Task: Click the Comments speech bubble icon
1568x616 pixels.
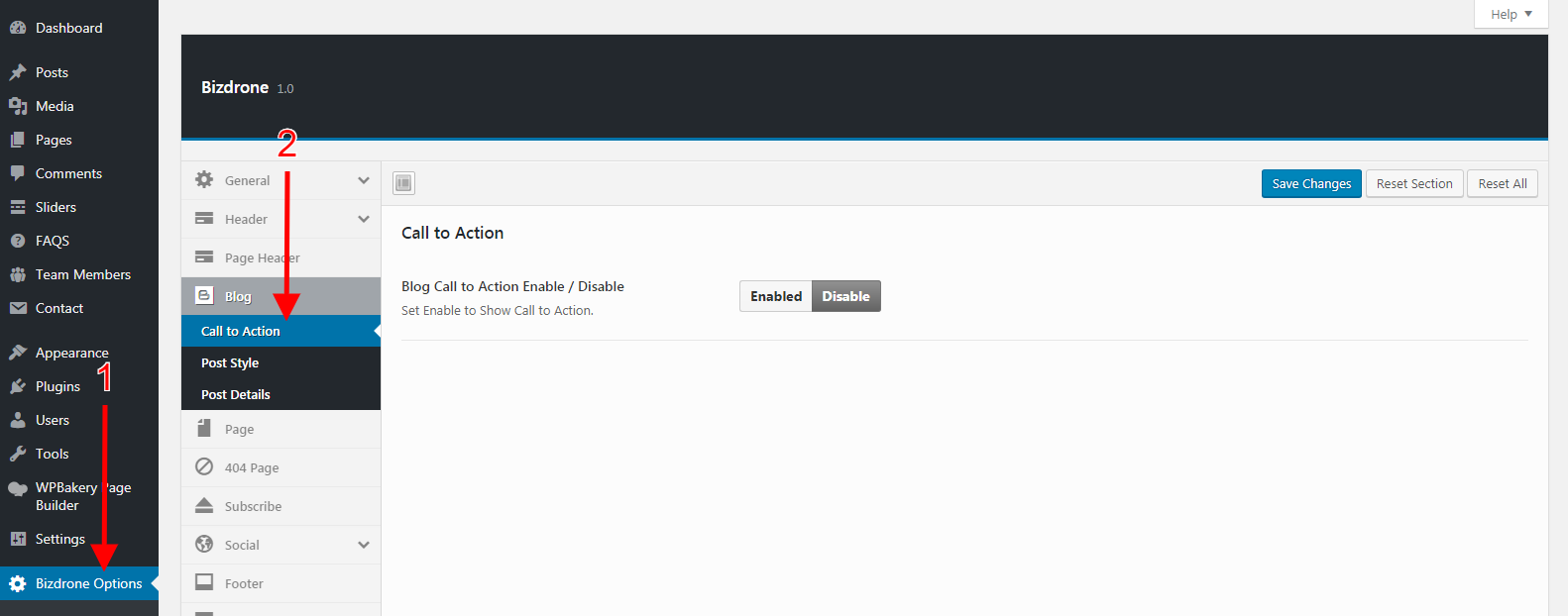Action: (x=18, y=173)
